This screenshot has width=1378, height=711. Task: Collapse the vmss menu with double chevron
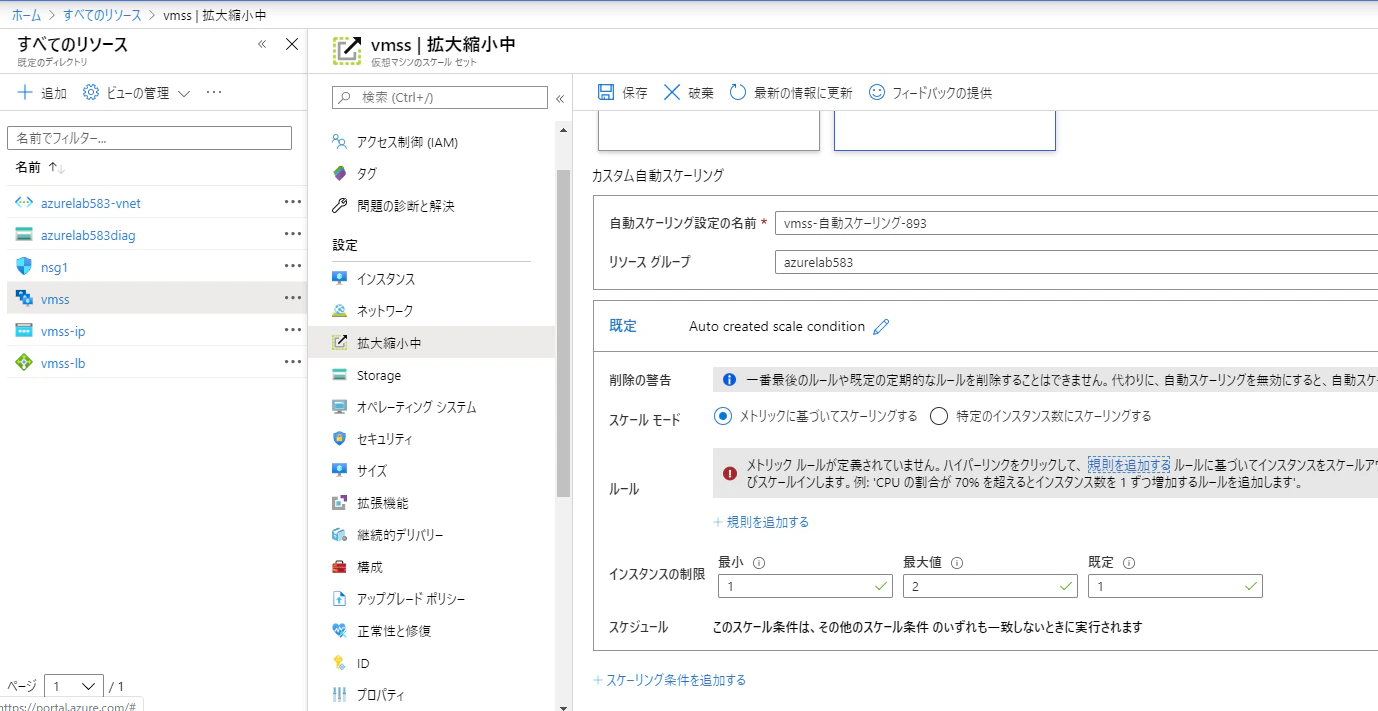[560, 98]
